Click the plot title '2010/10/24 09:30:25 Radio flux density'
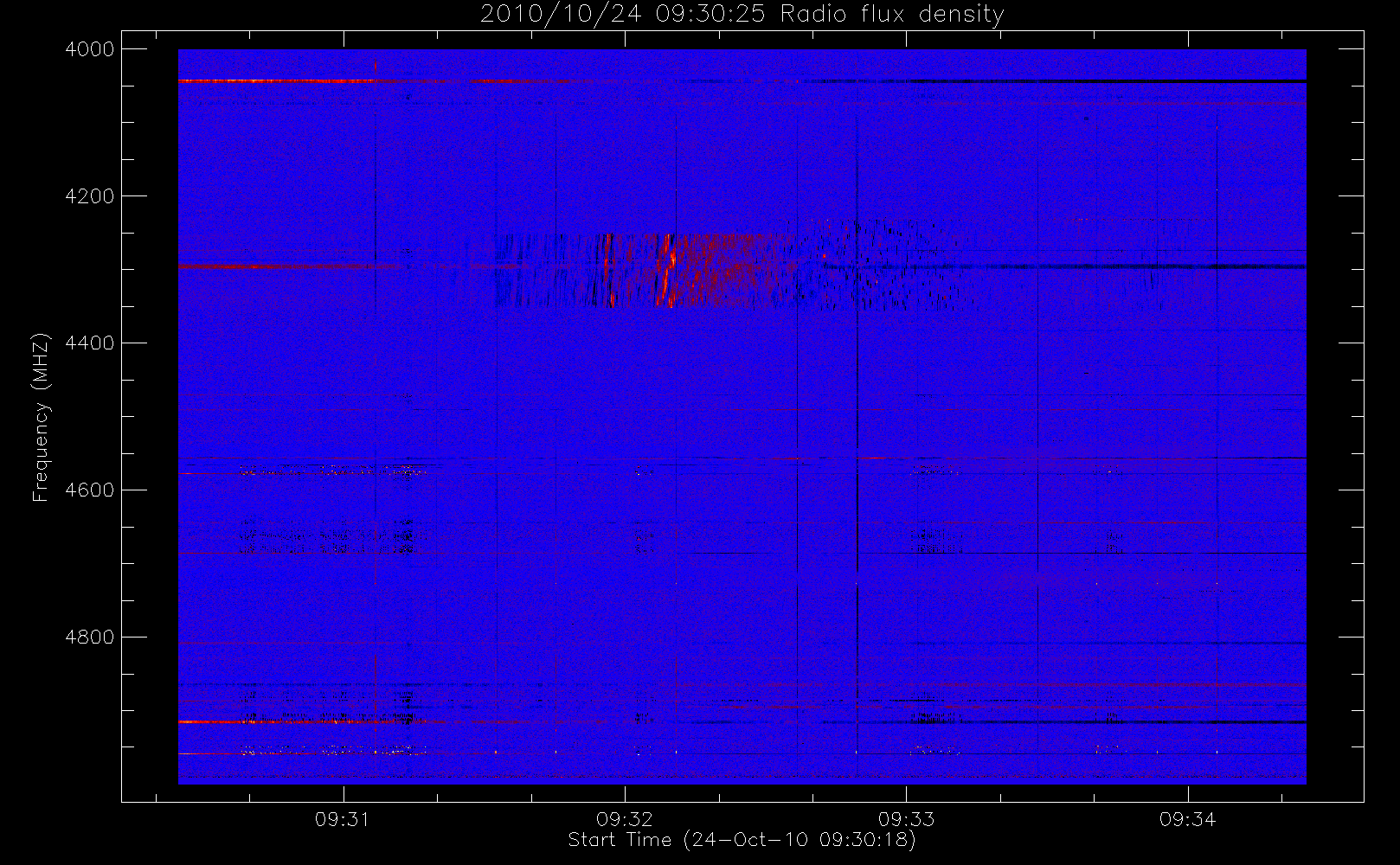1400x865 pixels. (742, 15)
